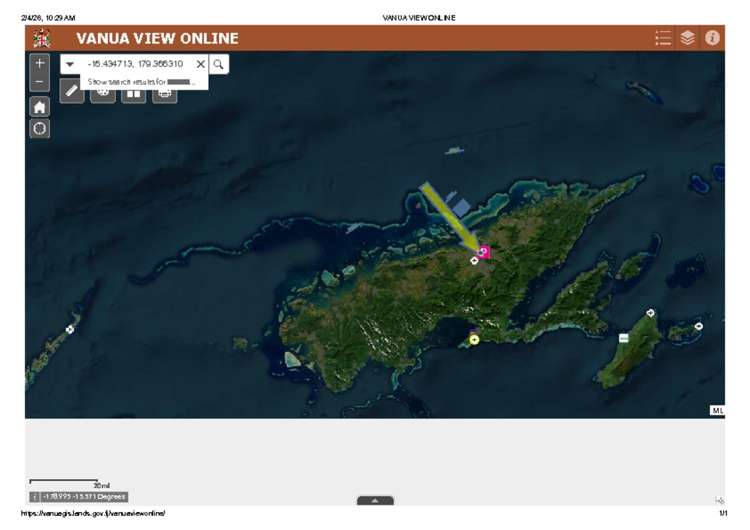Screen dimensions: 750x530
Task: Open the measurement ruler tool
Action: click(72, 91)
